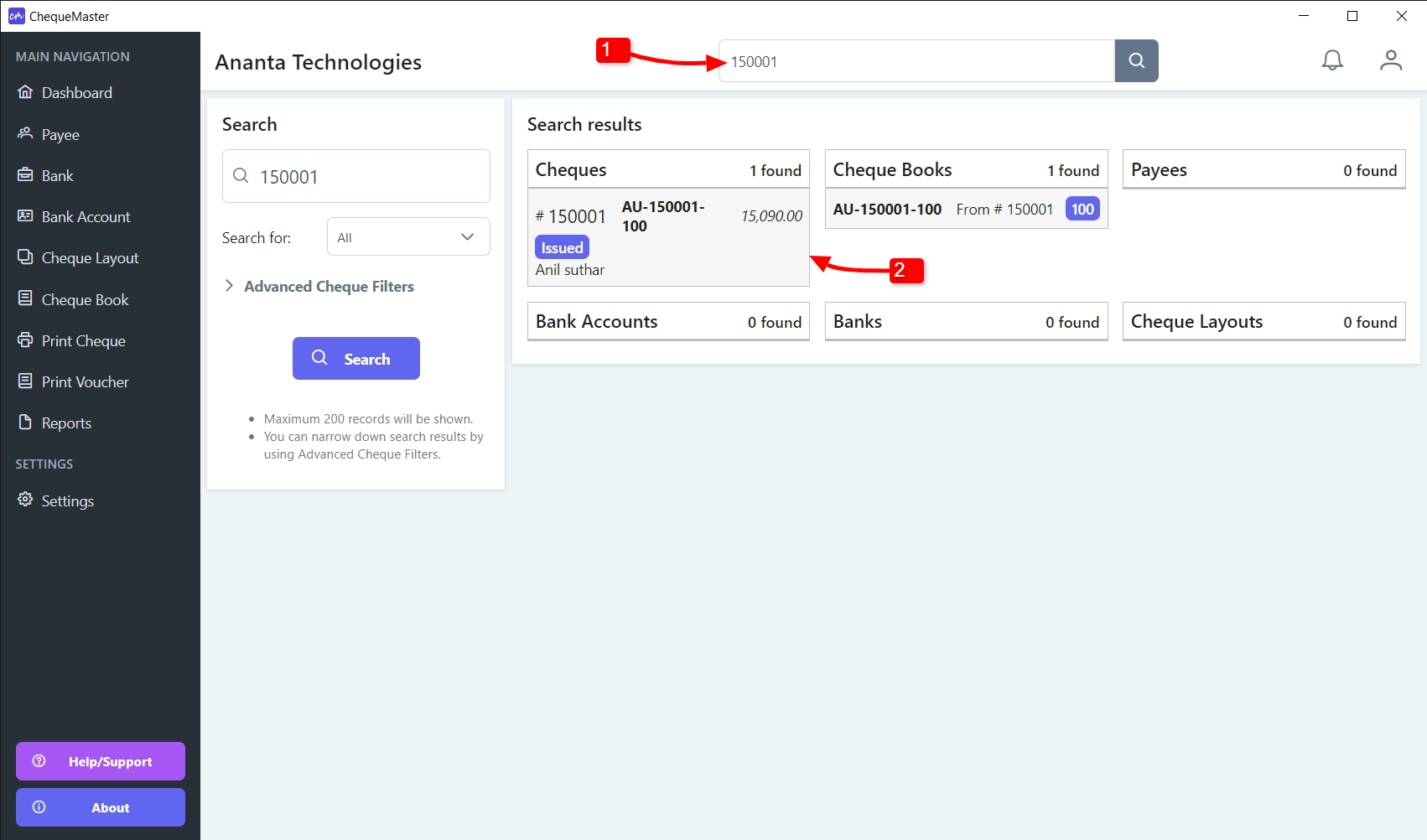The image size is (1427, 840).
Task: Click the Bank Accounts results header
Action: (668, 322)
